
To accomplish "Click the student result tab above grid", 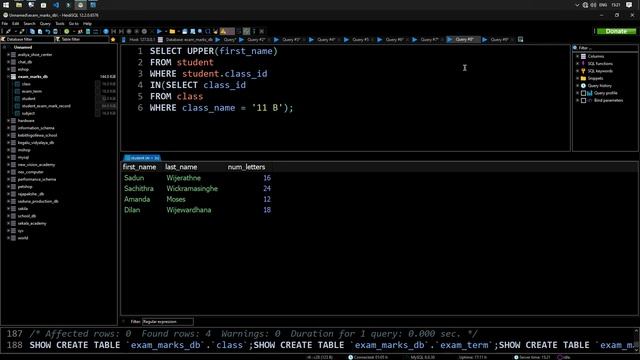I will (142, 158).
